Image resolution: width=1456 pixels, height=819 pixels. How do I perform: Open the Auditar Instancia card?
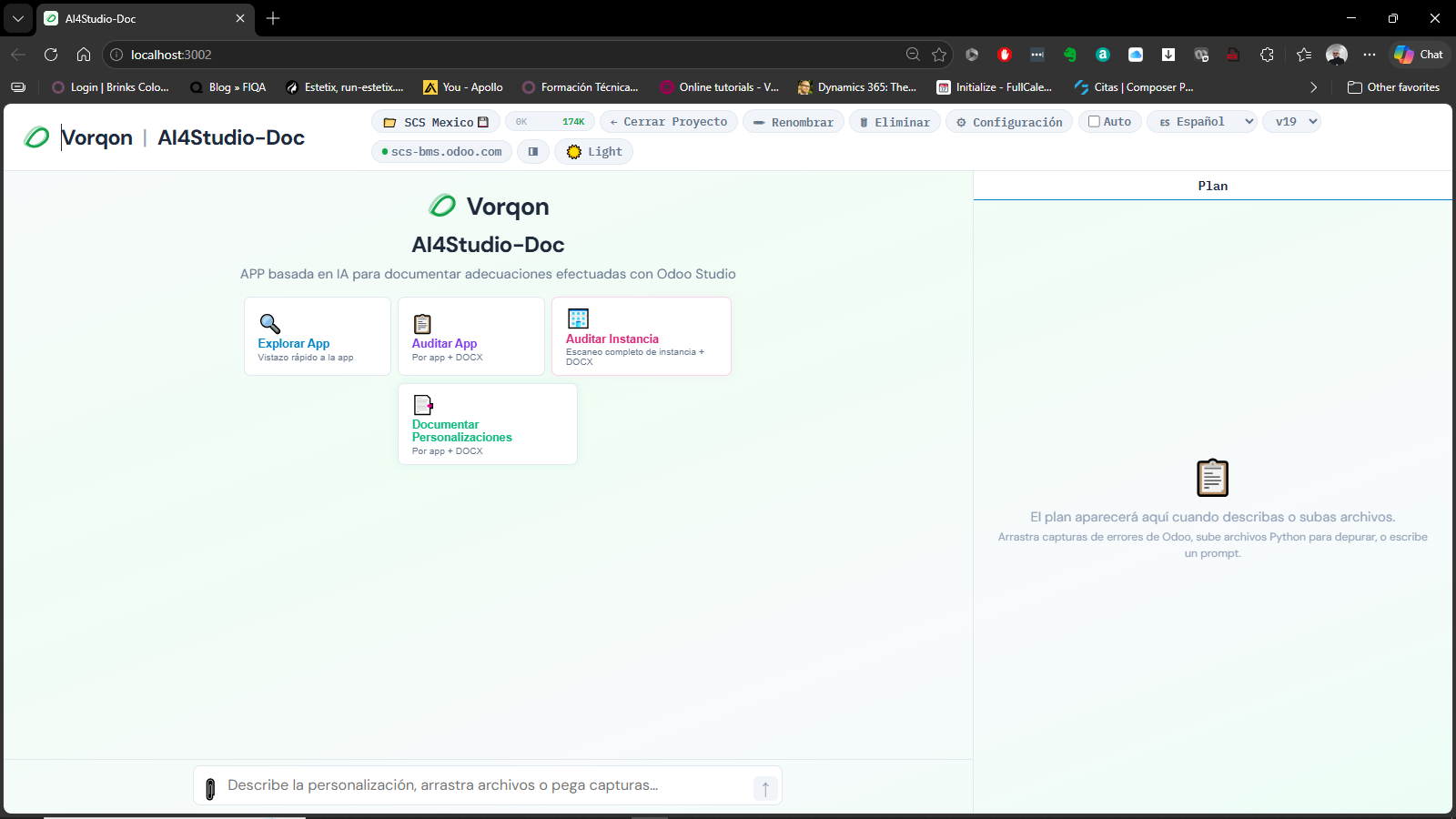642,336
